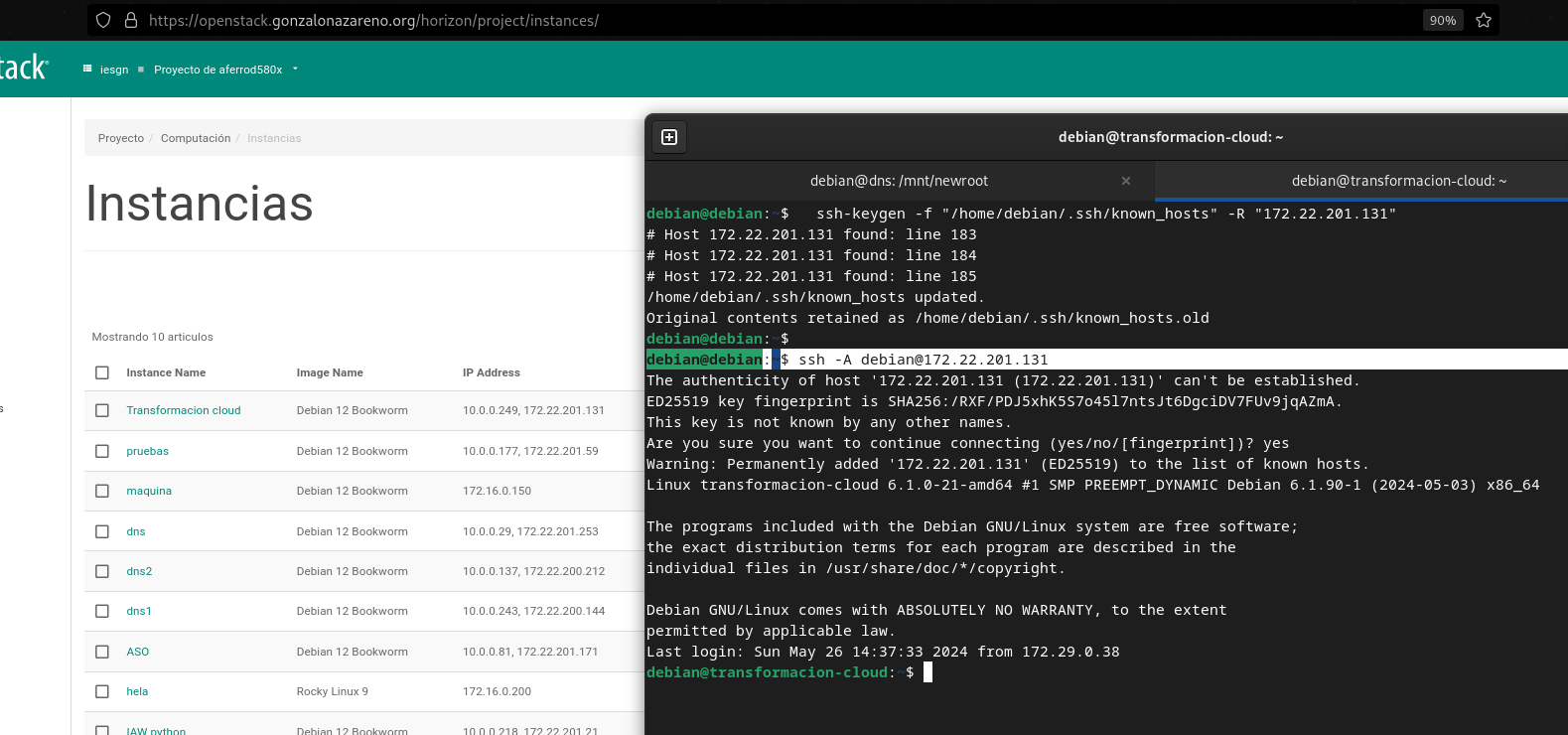
Task: Check the pruebas row checkbox
Action: (102, 451)
